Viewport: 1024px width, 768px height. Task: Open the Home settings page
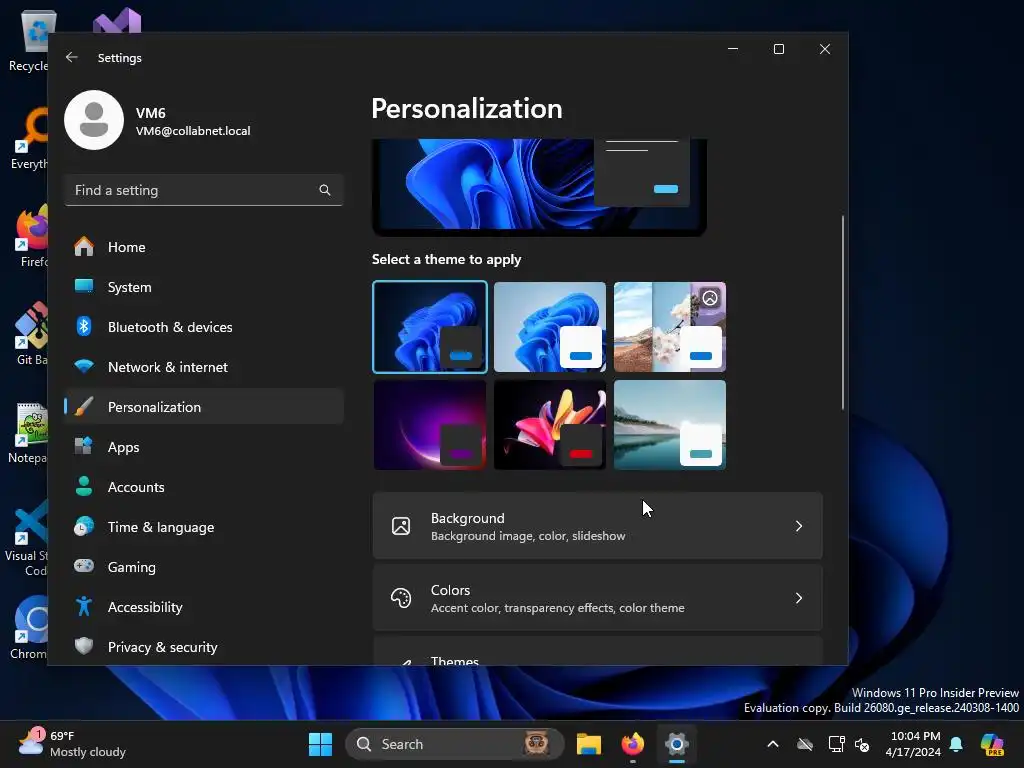point(204,247)
